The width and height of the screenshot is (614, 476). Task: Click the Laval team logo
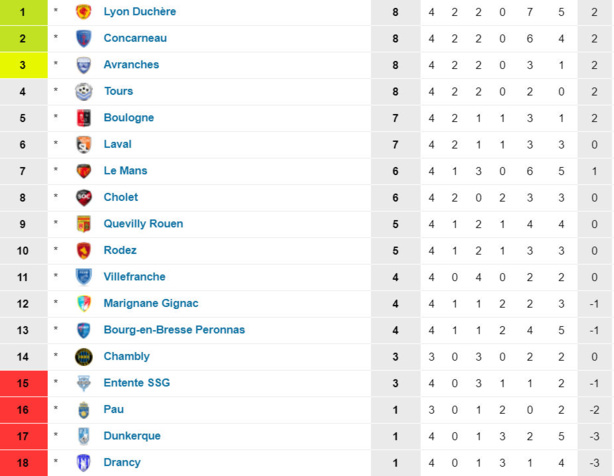click(84, 144)
